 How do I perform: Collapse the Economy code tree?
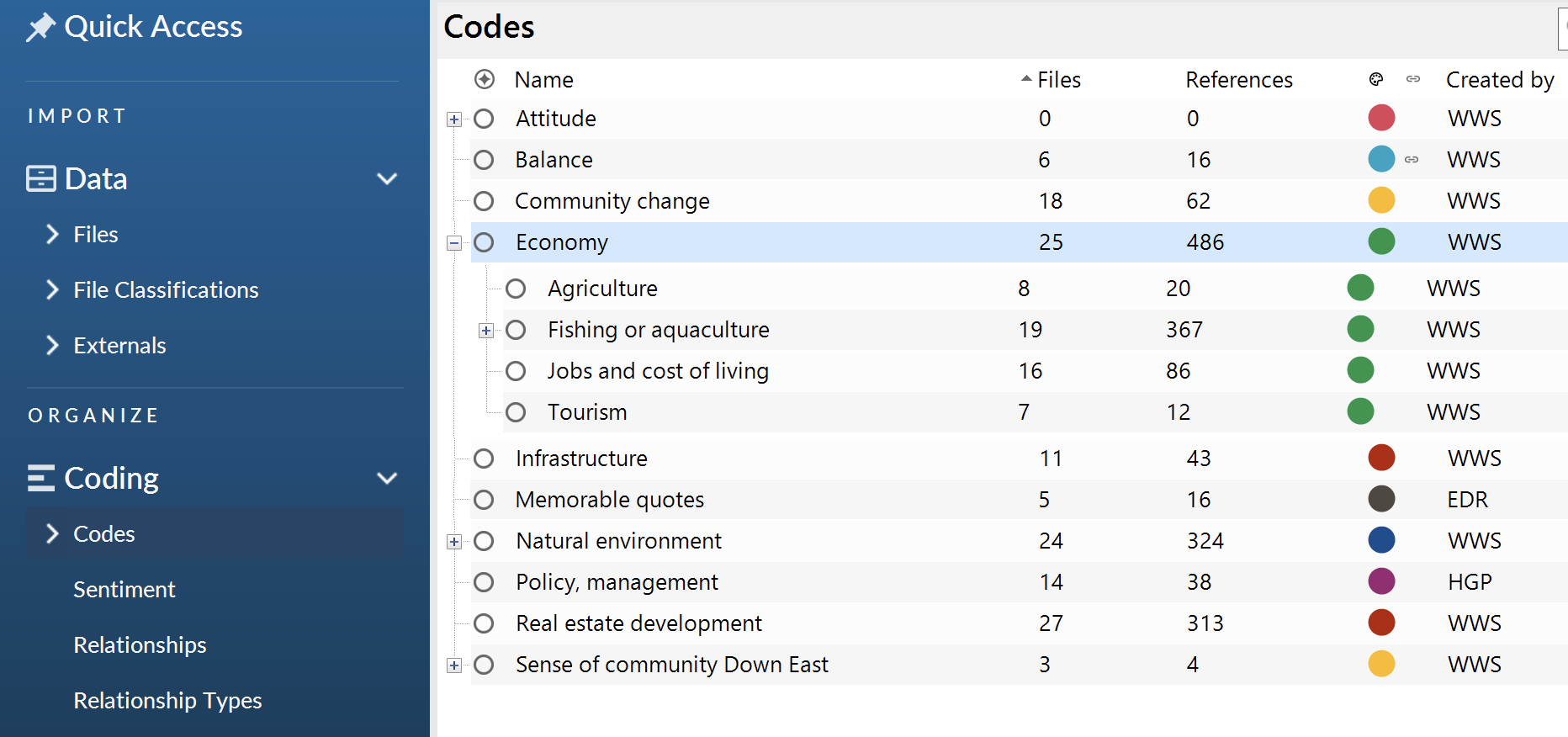(x=454, y=243)
